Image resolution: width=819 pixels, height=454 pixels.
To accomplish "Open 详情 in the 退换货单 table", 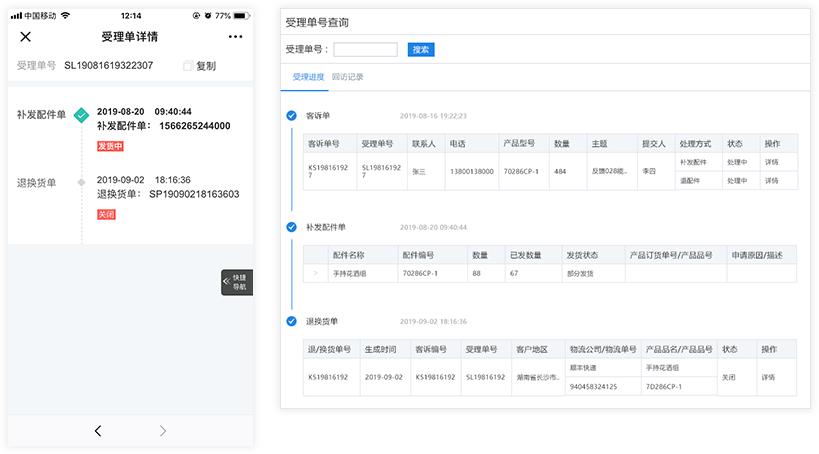I will [768, 377].
